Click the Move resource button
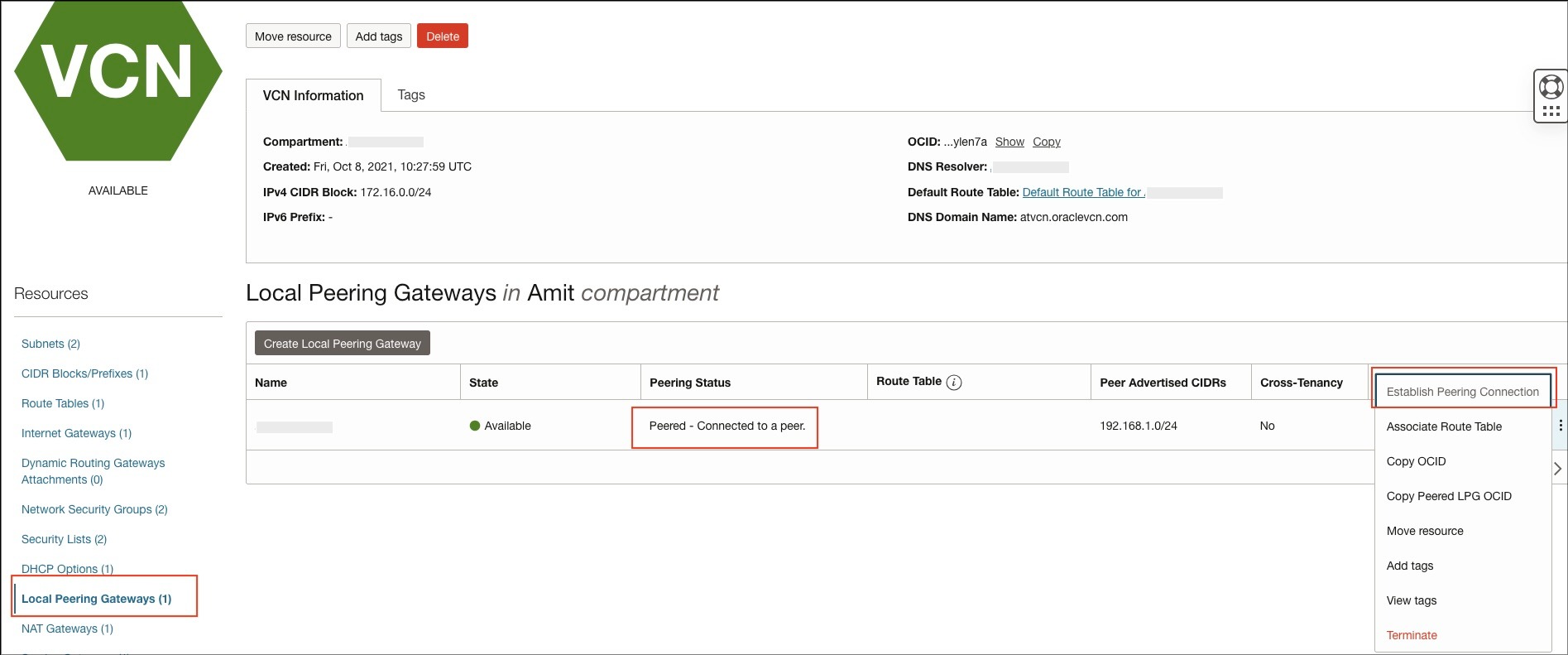The image size is (1568, 655). click(293, 36)
